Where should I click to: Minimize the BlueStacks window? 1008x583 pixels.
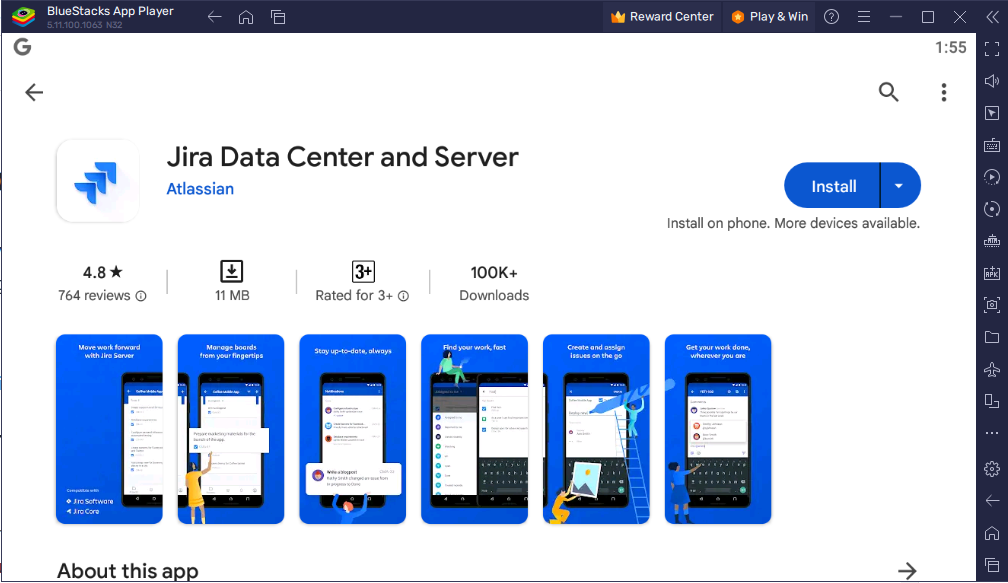click(896, 17)
